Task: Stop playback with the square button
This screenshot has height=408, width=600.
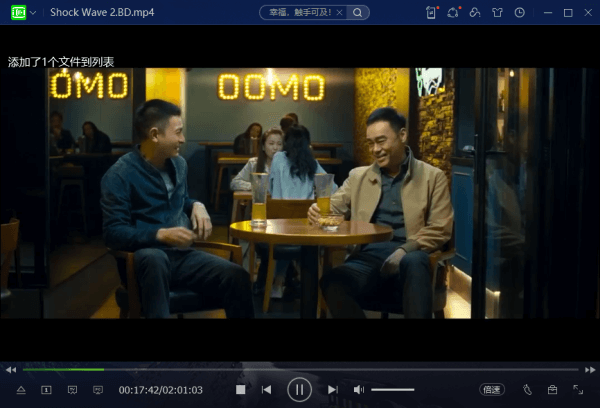Action: click(x=241, y=390)
